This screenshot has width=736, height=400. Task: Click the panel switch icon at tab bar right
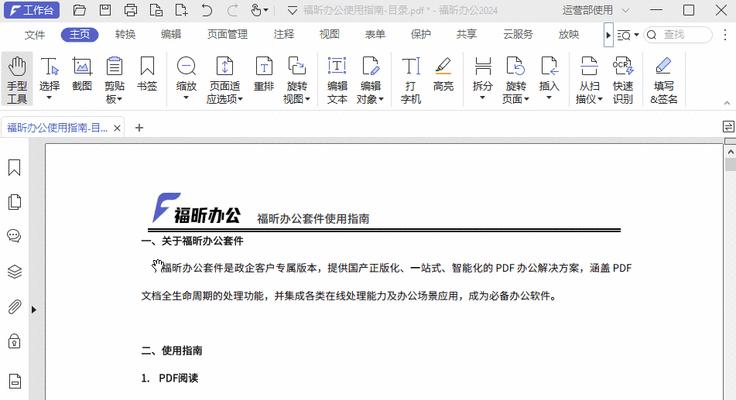(x=728, y=126)
